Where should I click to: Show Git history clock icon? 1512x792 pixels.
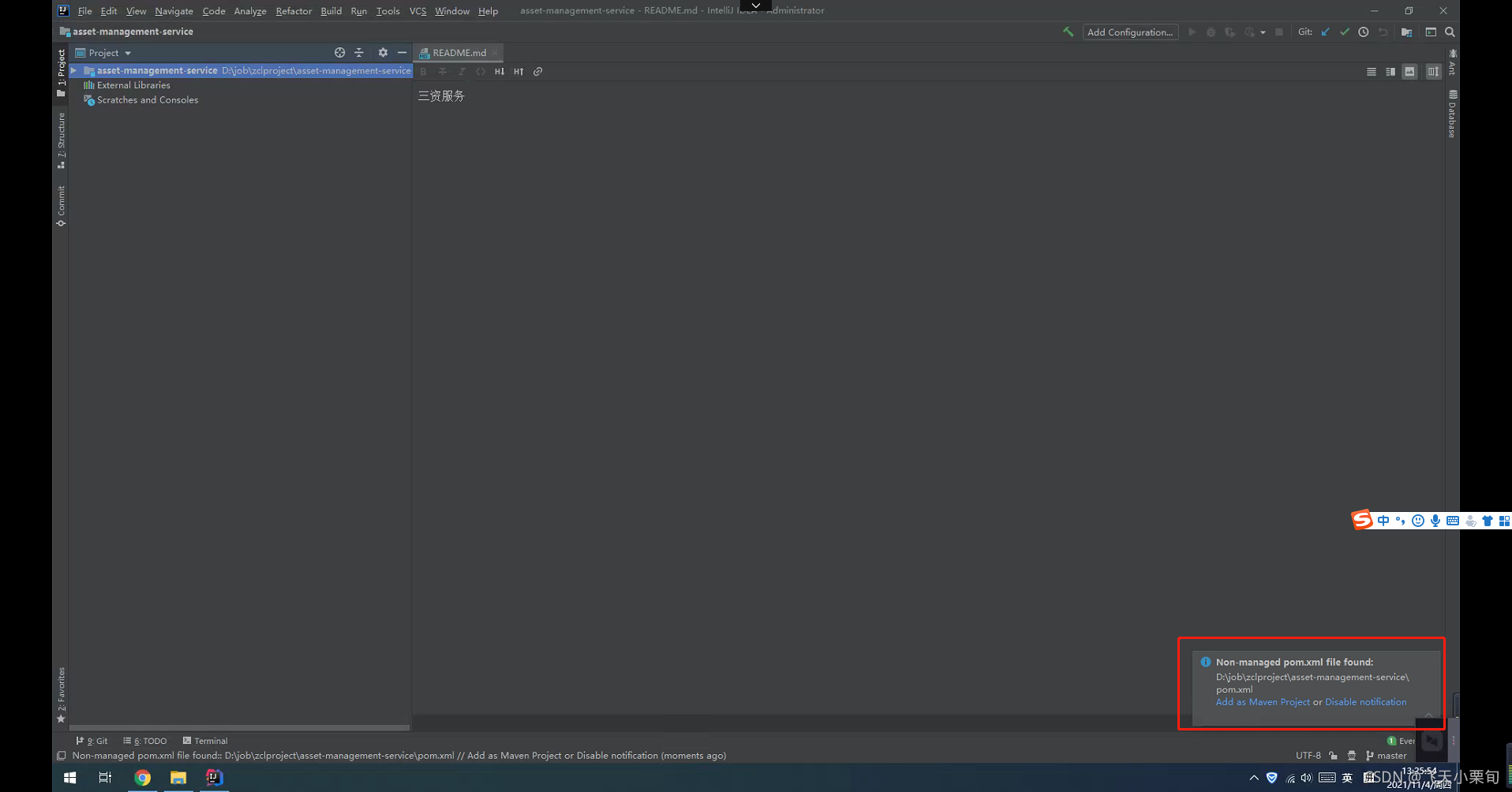click(1364, 32)
